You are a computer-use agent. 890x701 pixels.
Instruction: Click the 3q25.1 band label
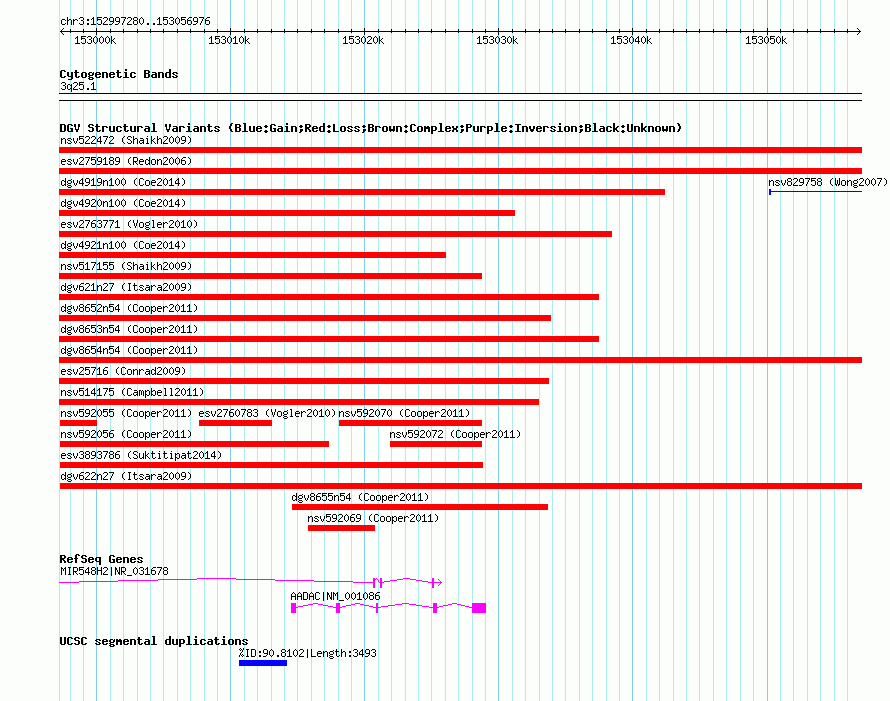[78, 86]
